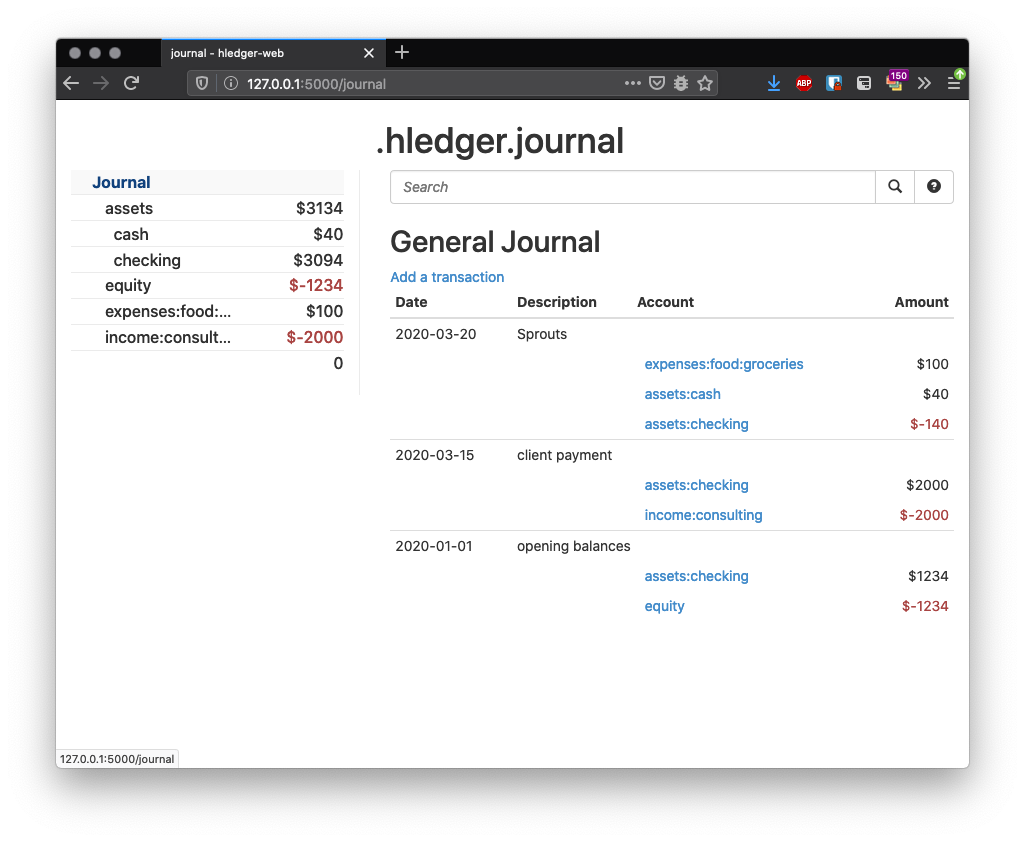Image resolution: width=1025 pixels, height=842 pixels.
Task: Open the Journal sidebar link
Action: 121,182
